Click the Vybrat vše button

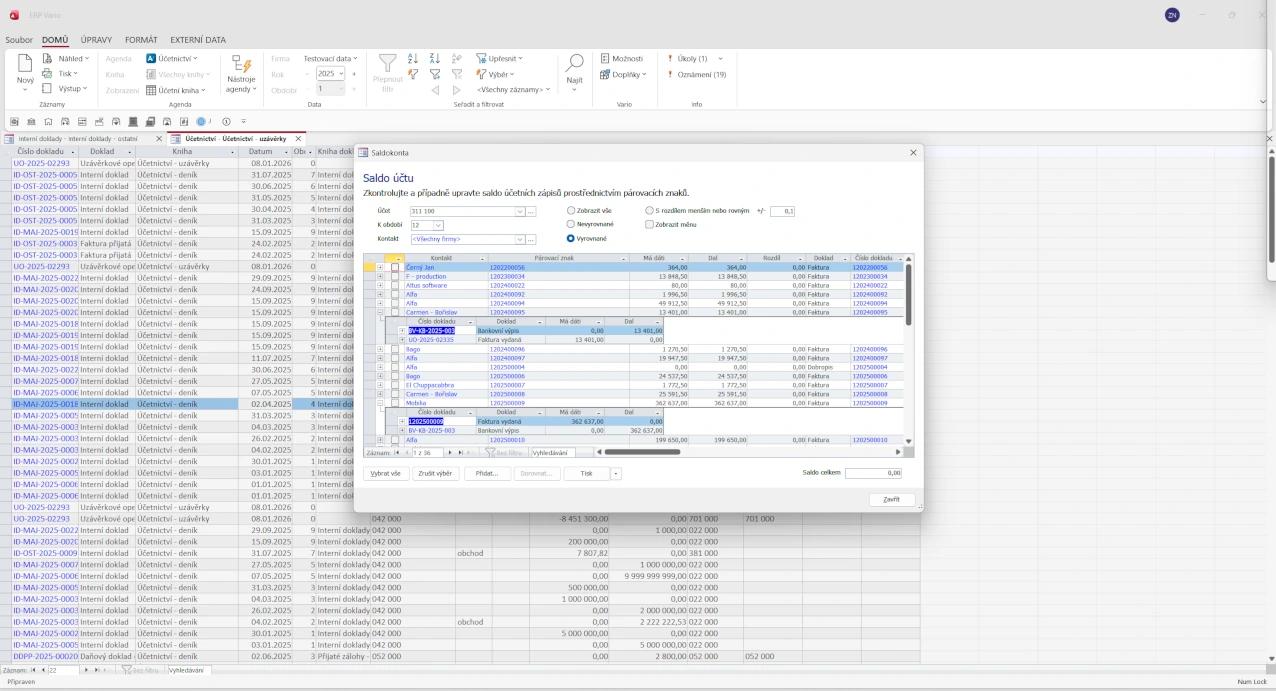[385, 474]
